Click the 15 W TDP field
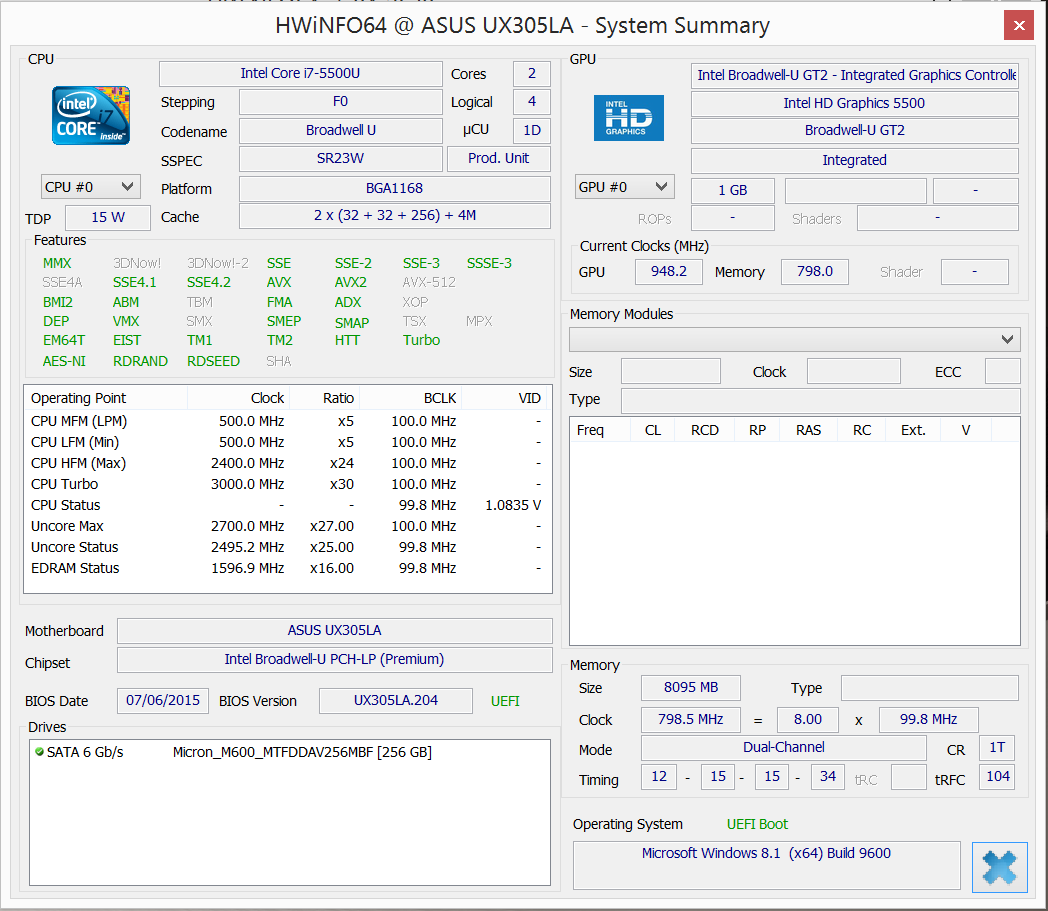Viewport: 1048px width, 911px height. 108,217
